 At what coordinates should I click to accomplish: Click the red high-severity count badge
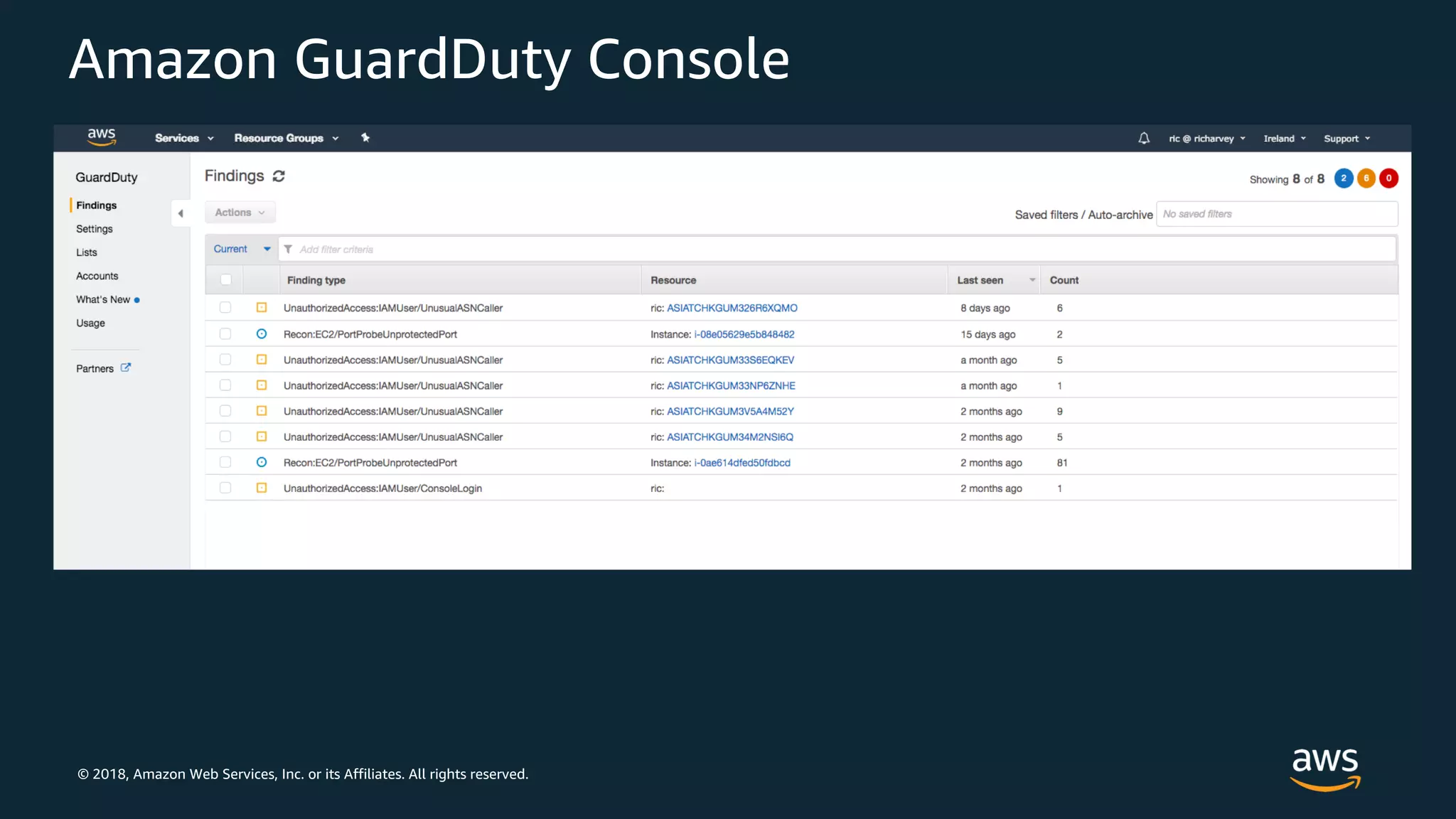click(x=1388, y=178)
